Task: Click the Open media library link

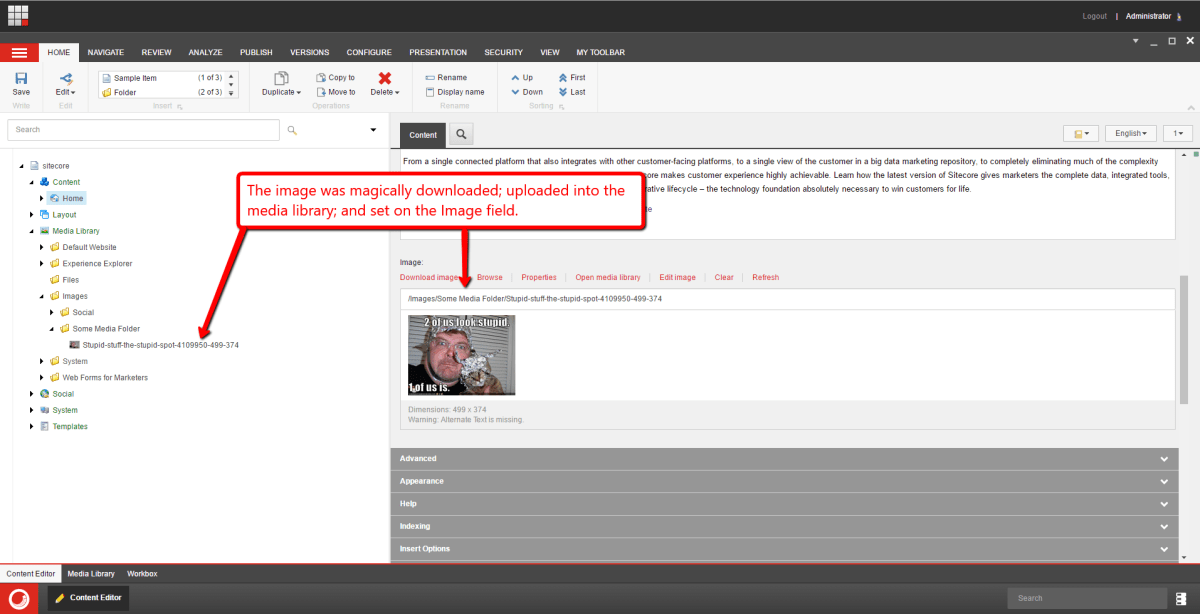Action: click(x=607, y=277)
